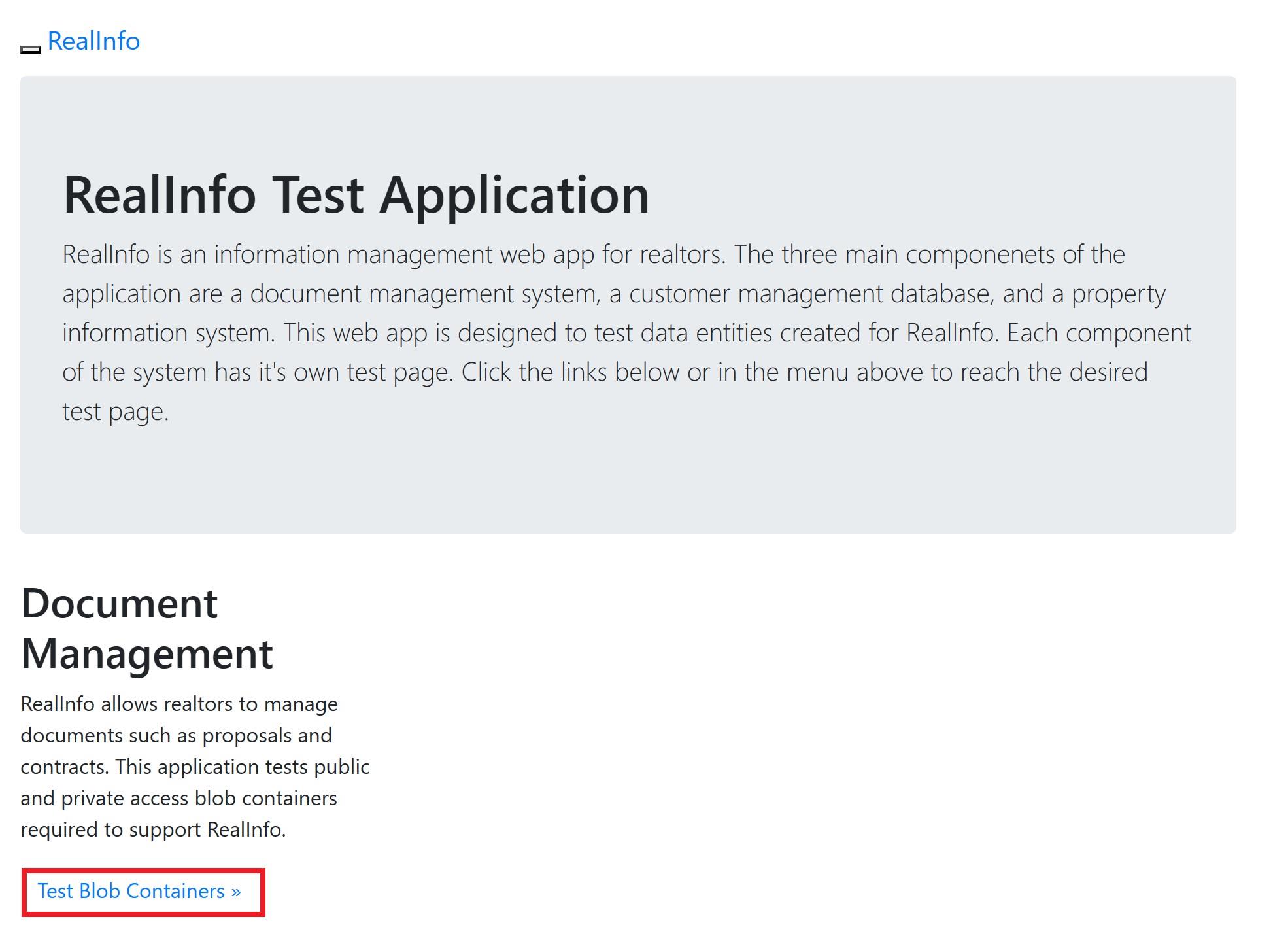Click the double-chevron » after Test Blob Containers

(x=236, y=892)
